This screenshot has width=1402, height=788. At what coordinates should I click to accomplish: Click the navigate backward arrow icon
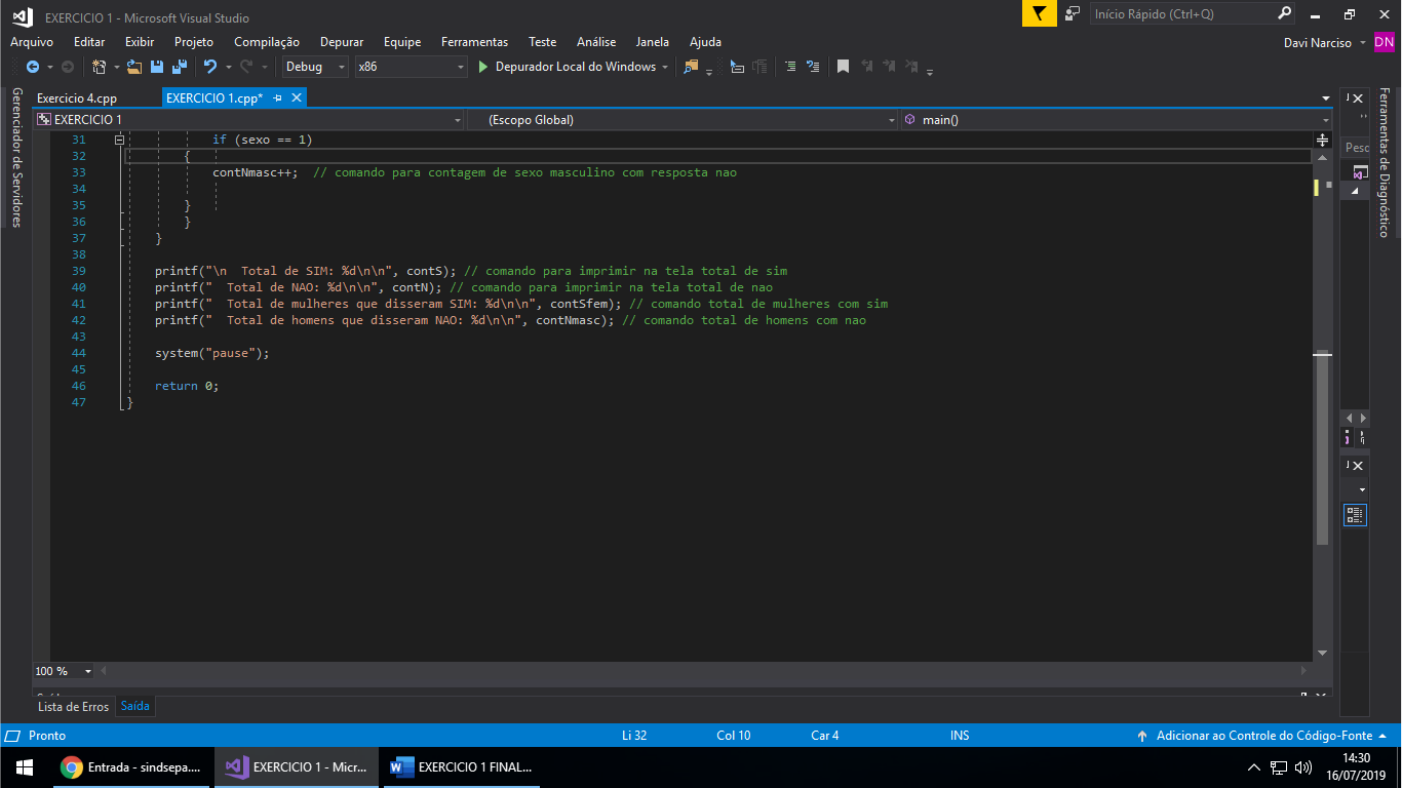click(33, 67)
